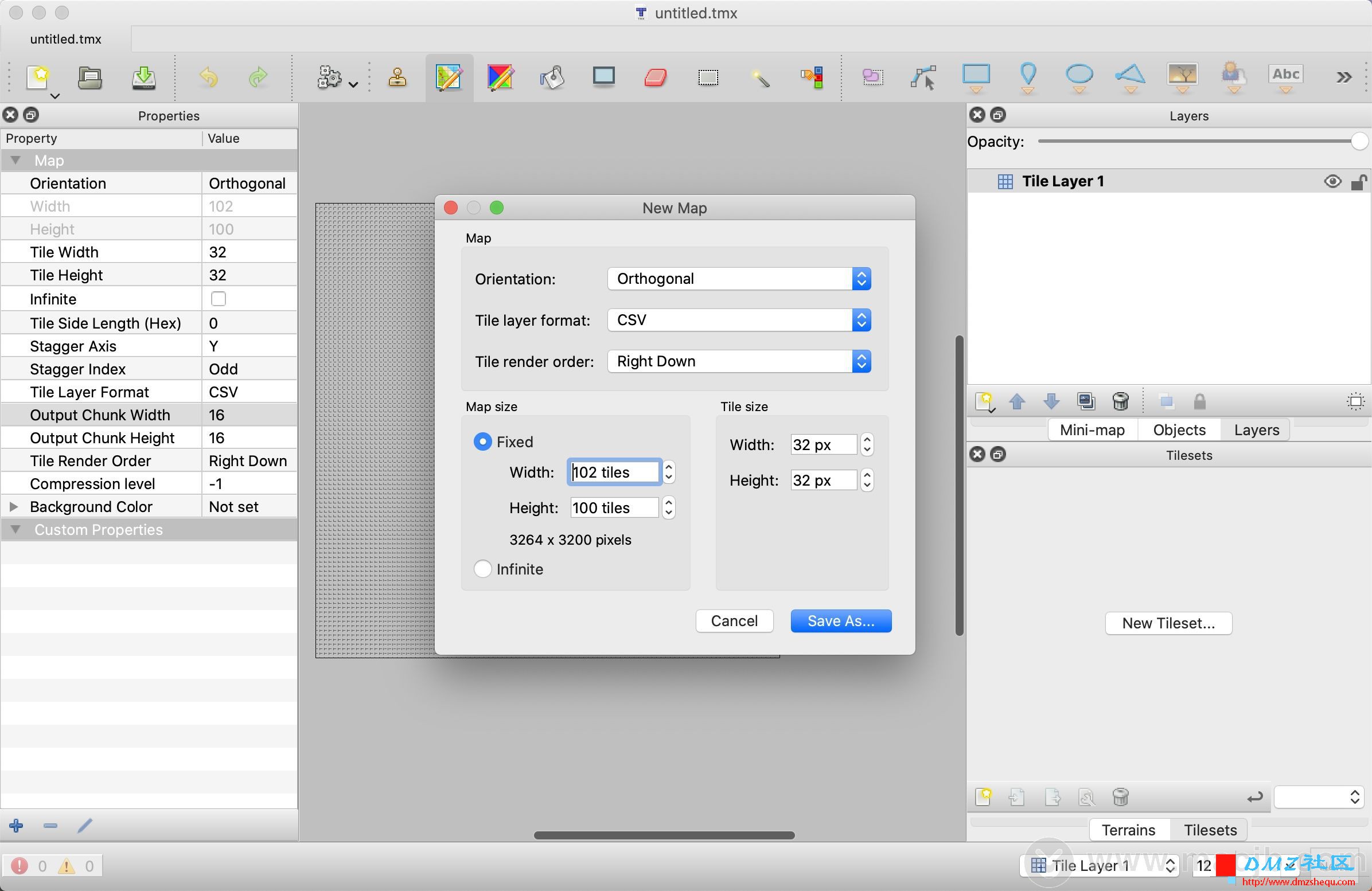Switch to the Objects tab

pyautogui.click(x=1179, y=430)
